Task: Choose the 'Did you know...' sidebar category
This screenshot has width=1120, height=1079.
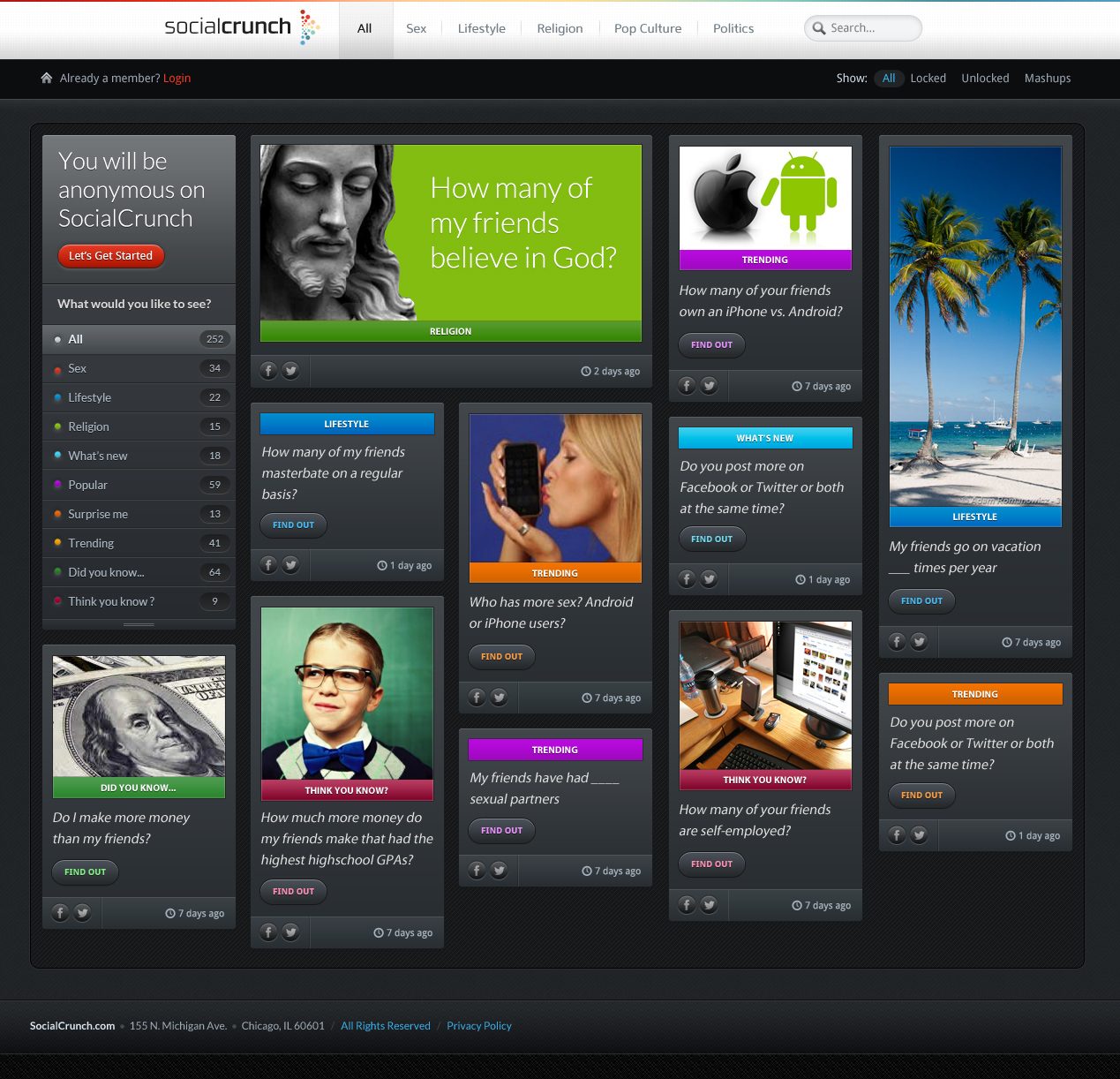Action: 139,572
